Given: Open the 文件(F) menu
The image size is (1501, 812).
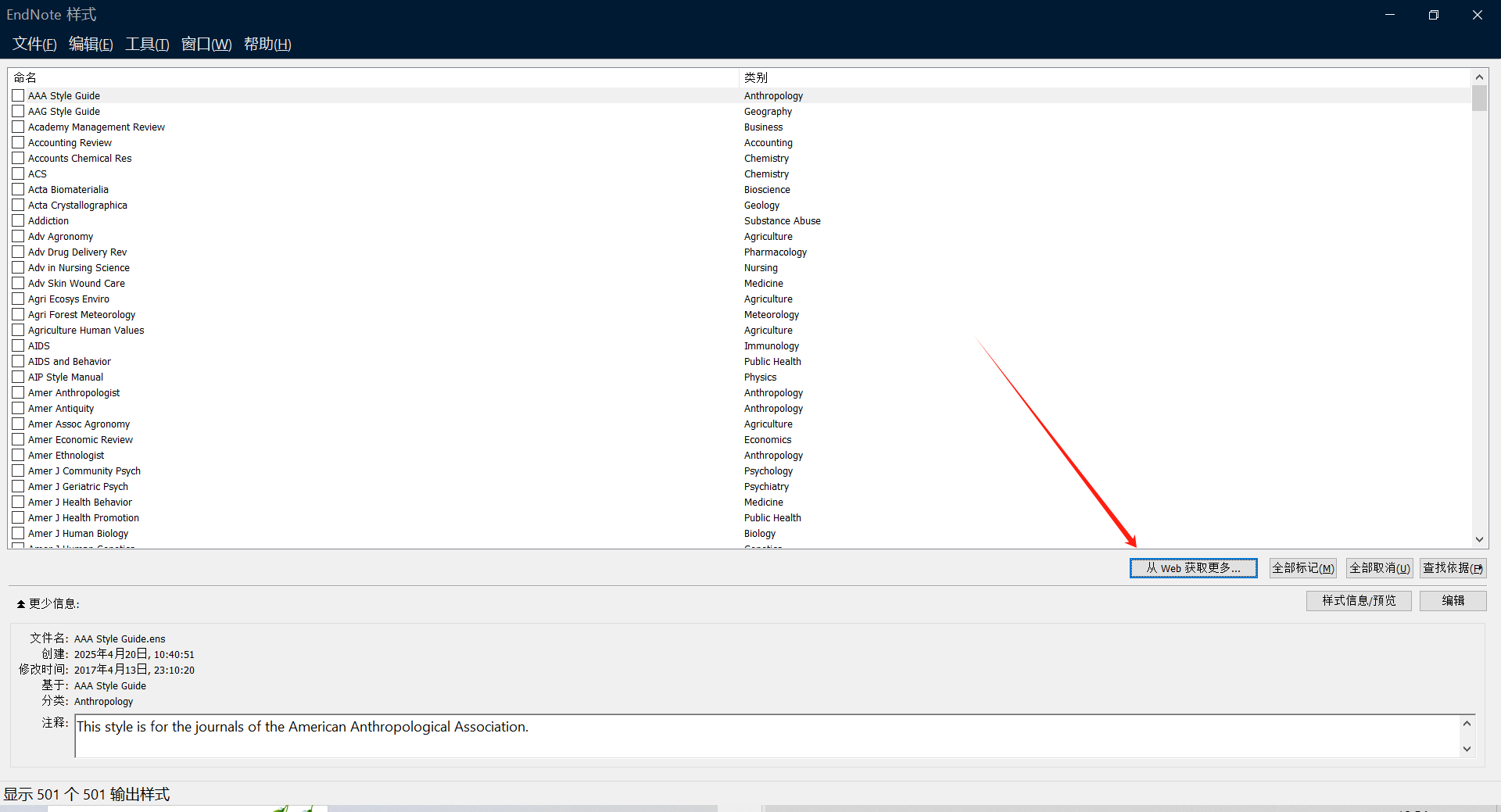Looking at the screenshot, I should [x=34, y=44].
